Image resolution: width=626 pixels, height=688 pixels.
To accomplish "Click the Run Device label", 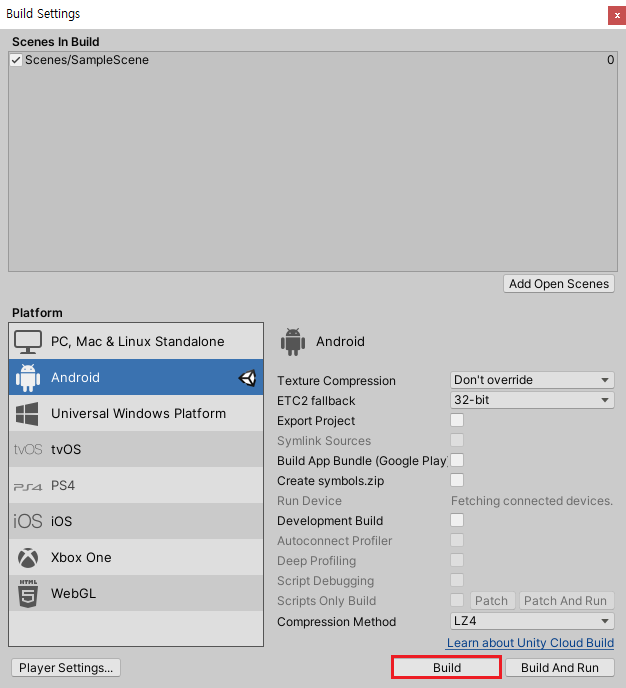I will point(309,501).
